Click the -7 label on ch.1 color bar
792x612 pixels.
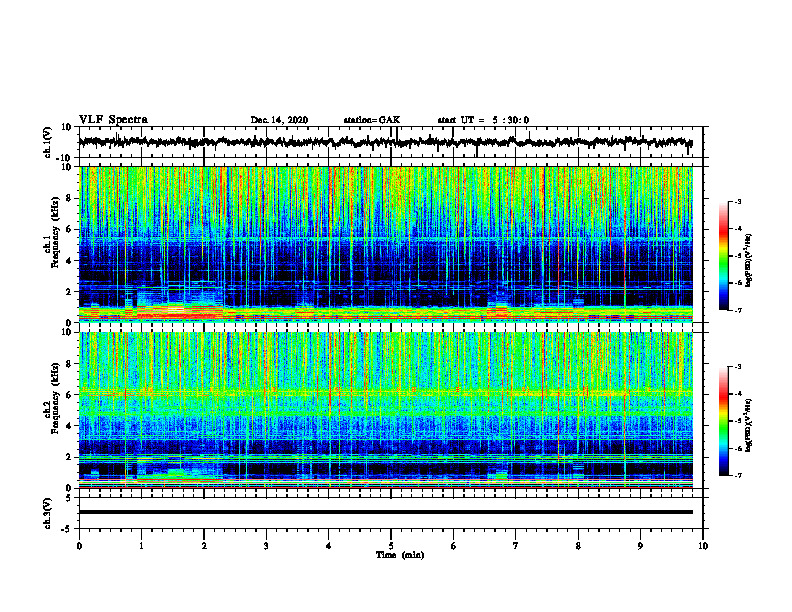[x=738, y=310]
